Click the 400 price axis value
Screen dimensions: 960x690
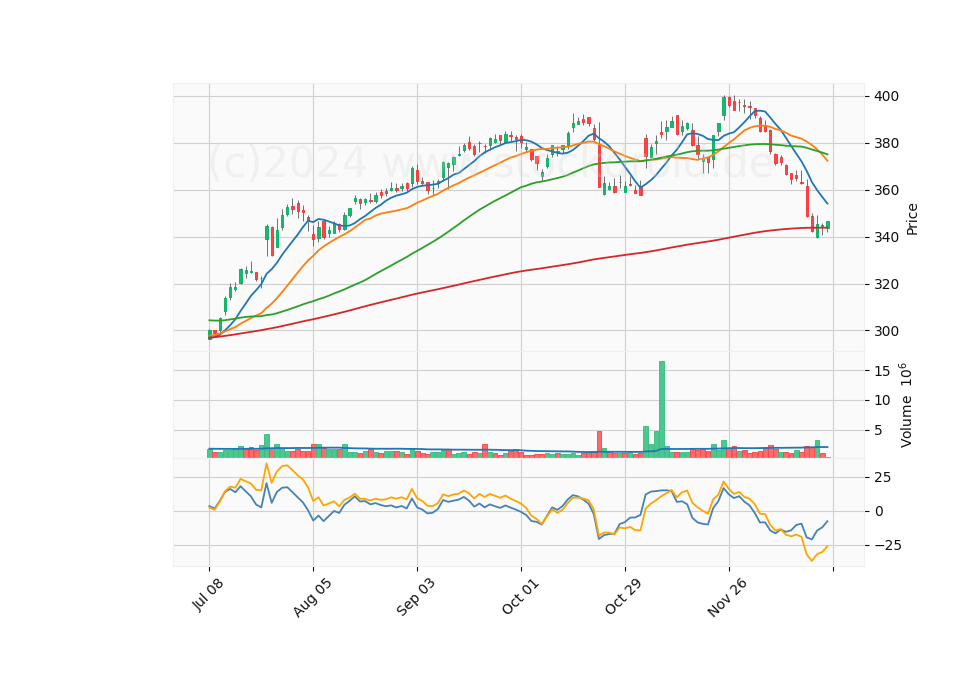[887, 97]
